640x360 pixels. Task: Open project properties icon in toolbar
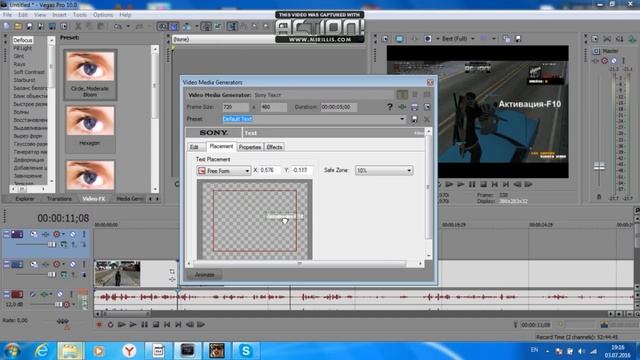[64, 27]
